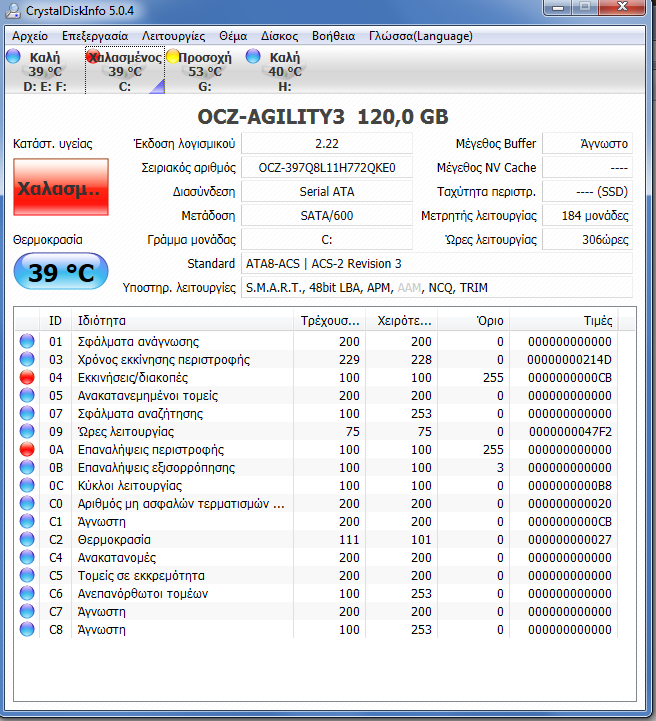
Task: Click the ATA8-ACS standard field
Action: [437, 263]
